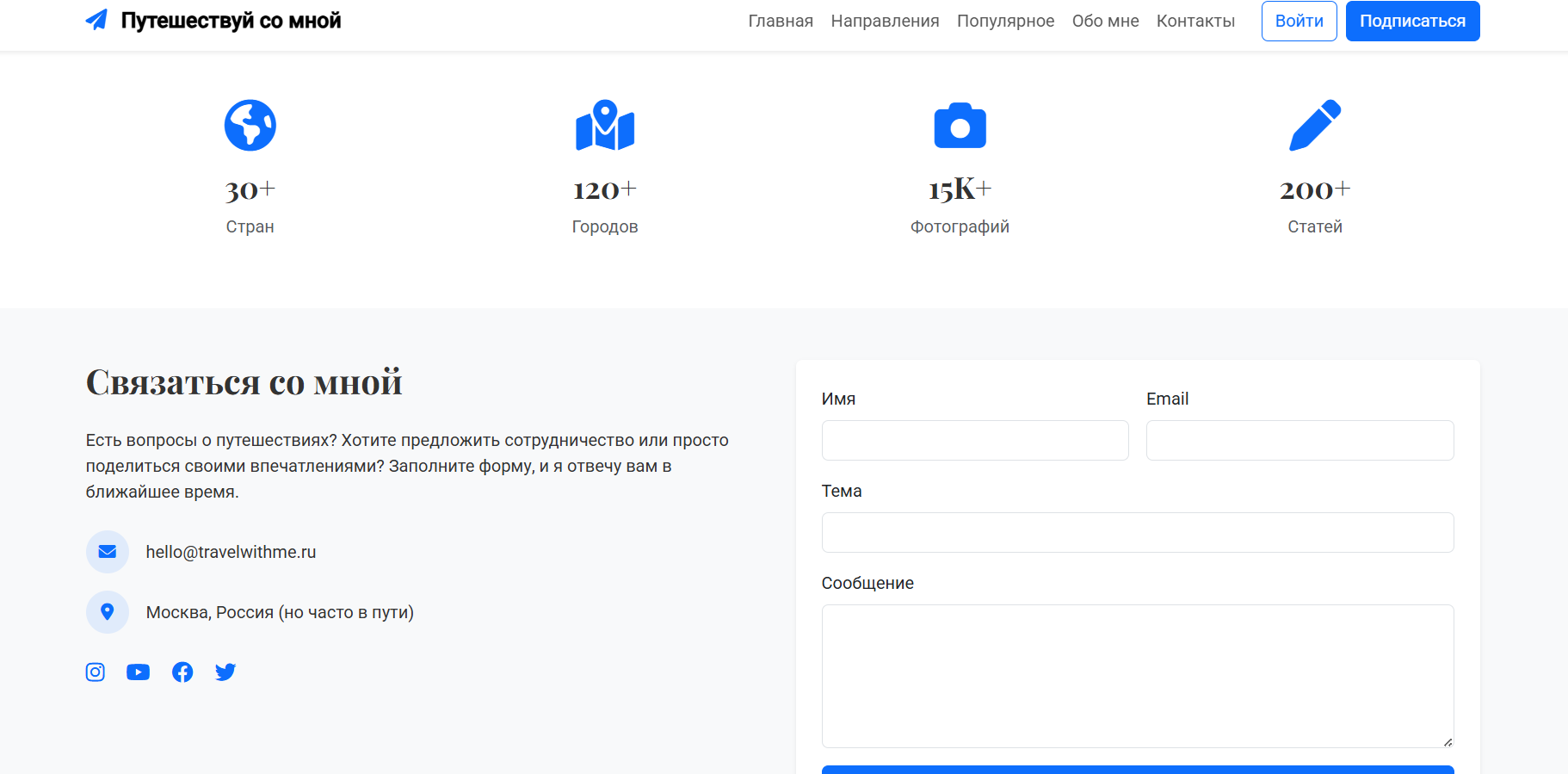The height and width of the screenshot is (774, 1568).
Task: Click the pencil icon above Статей
Action: point(1315,126)
